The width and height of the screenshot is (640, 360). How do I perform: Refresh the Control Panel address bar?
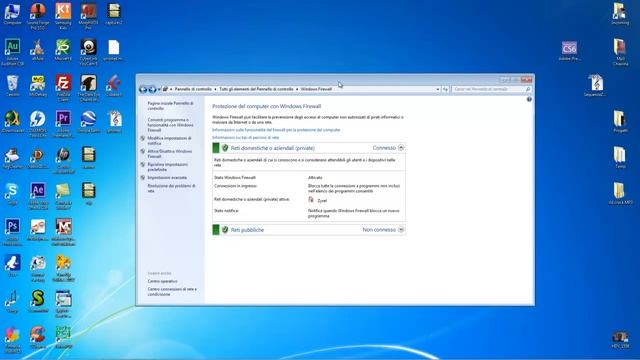click(445, 89)
